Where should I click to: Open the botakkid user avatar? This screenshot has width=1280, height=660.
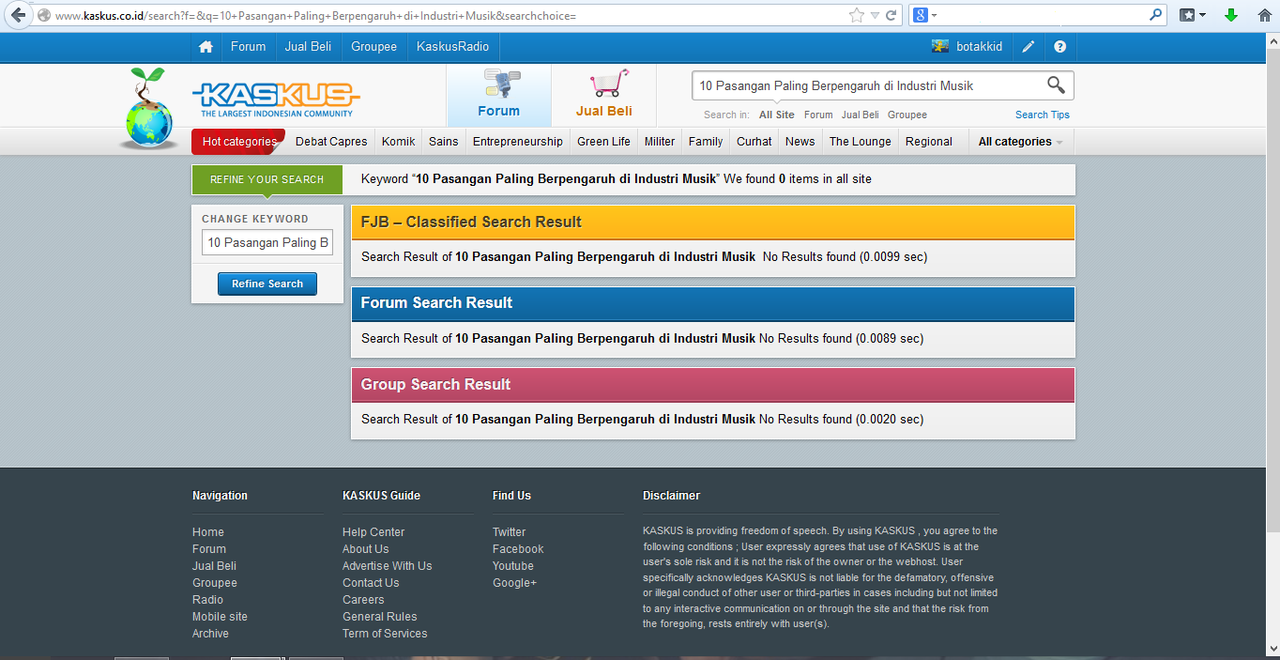tap(941, 46)
